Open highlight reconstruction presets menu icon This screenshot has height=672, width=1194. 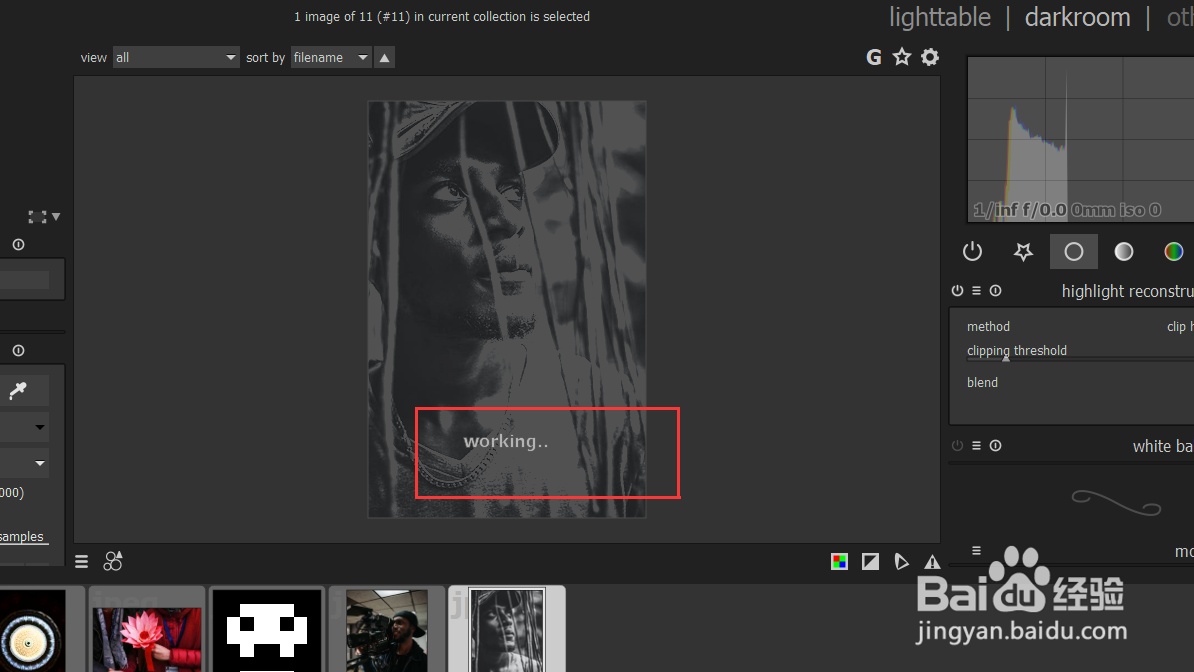[x=976, y=290]
